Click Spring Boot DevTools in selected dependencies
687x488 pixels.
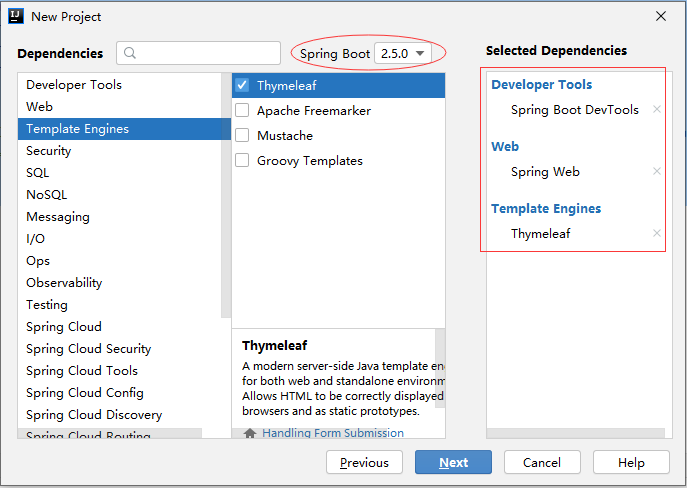click(x=574, y=110)
